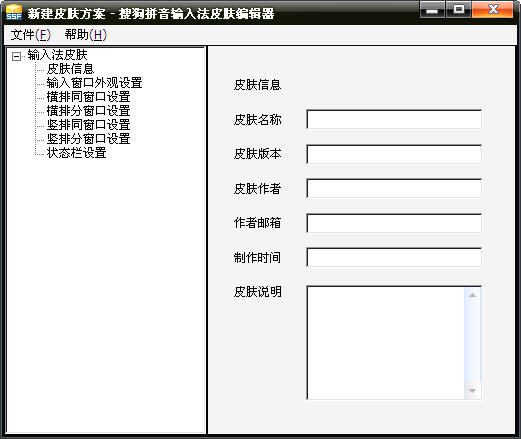This screenshot has width=521, height=439.
Task: Select 输入窗口外观设置 tree item
Action: (x=94, y=83)
